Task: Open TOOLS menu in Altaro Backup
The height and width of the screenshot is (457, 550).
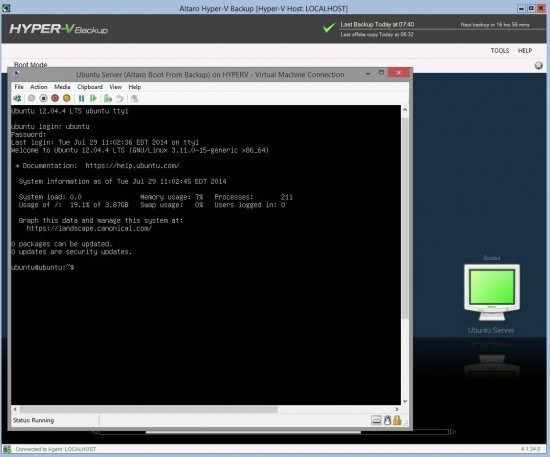Action: click(500, 51)
